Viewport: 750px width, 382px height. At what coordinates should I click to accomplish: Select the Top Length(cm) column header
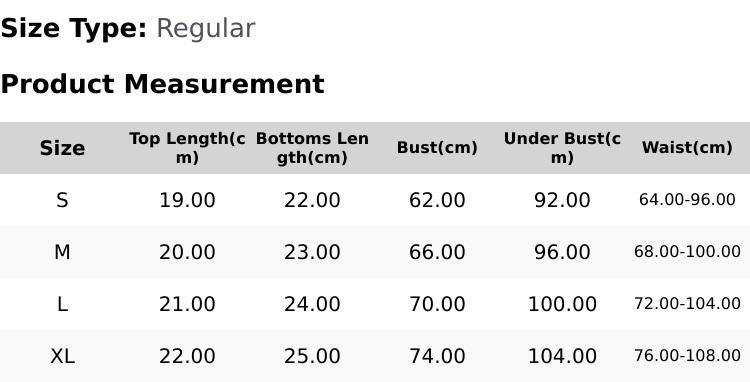[x=187, y=148]
